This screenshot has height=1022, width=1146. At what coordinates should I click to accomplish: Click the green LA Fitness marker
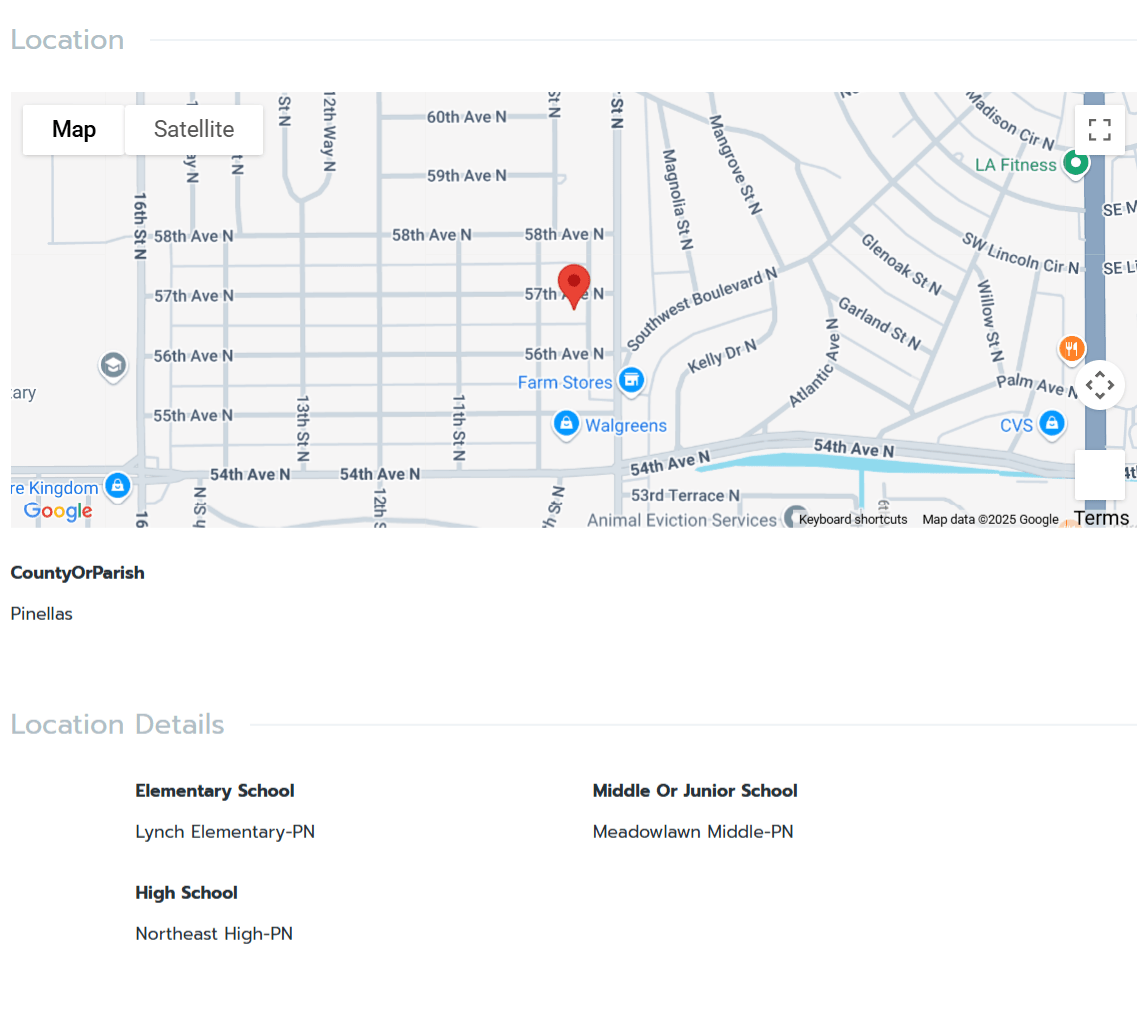[1075, 162]
